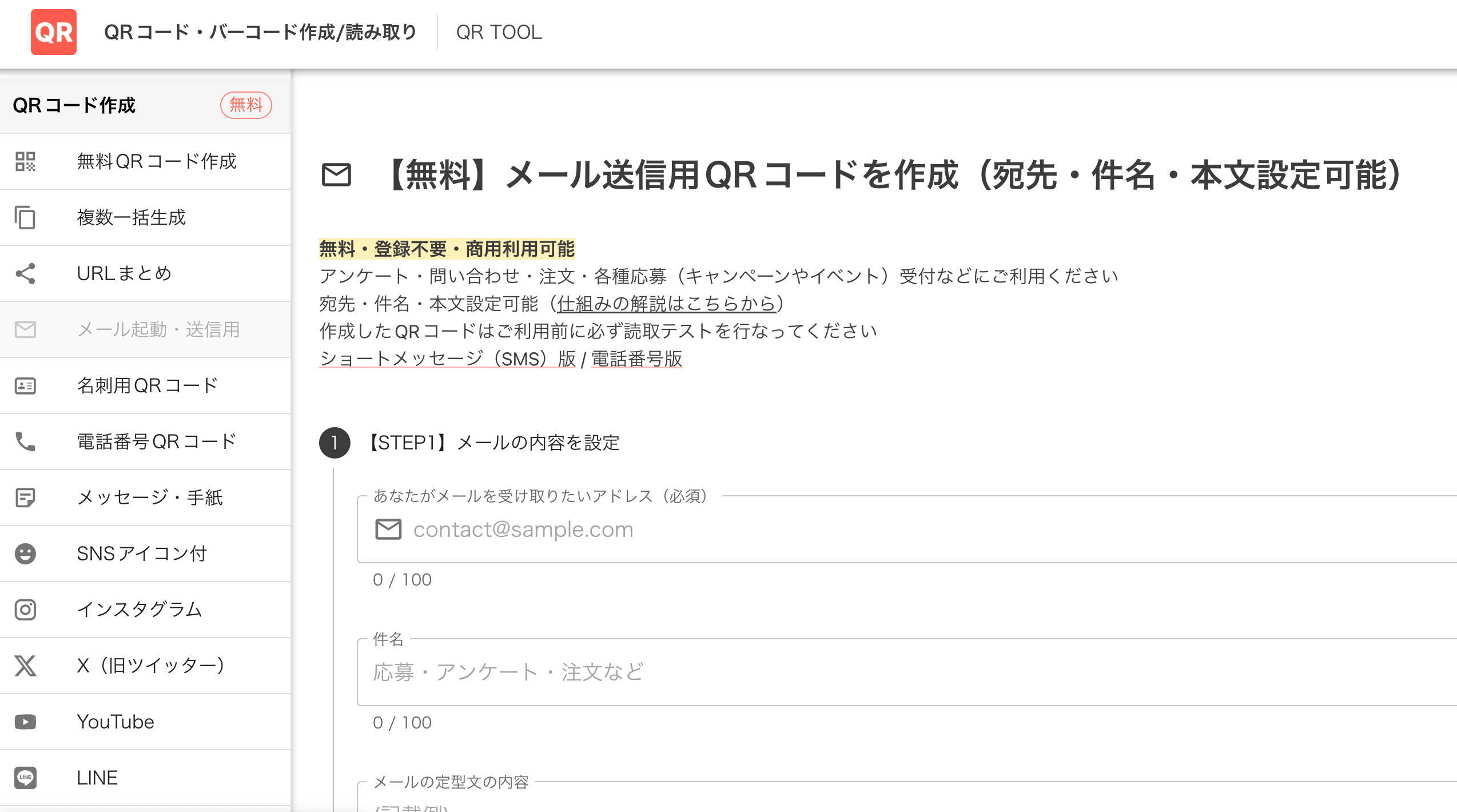Image resolution: width=1457 pixels, height=812 pixels.
Task: Select the mail icon for メール起動・送信用
Action: click(x=26, y=329)
